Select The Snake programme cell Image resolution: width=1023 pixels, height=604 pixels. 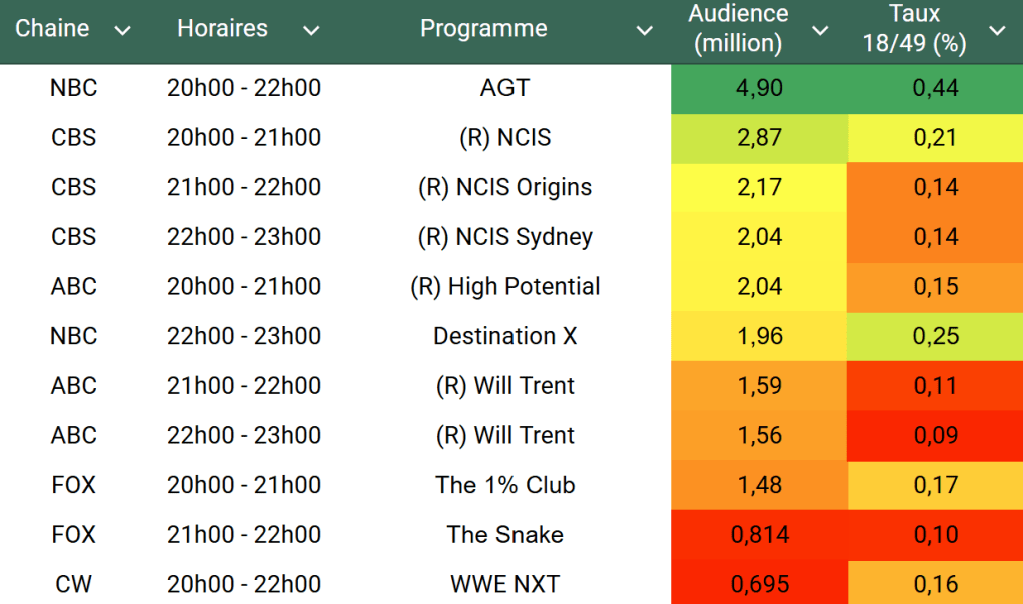tap(505, 535)
